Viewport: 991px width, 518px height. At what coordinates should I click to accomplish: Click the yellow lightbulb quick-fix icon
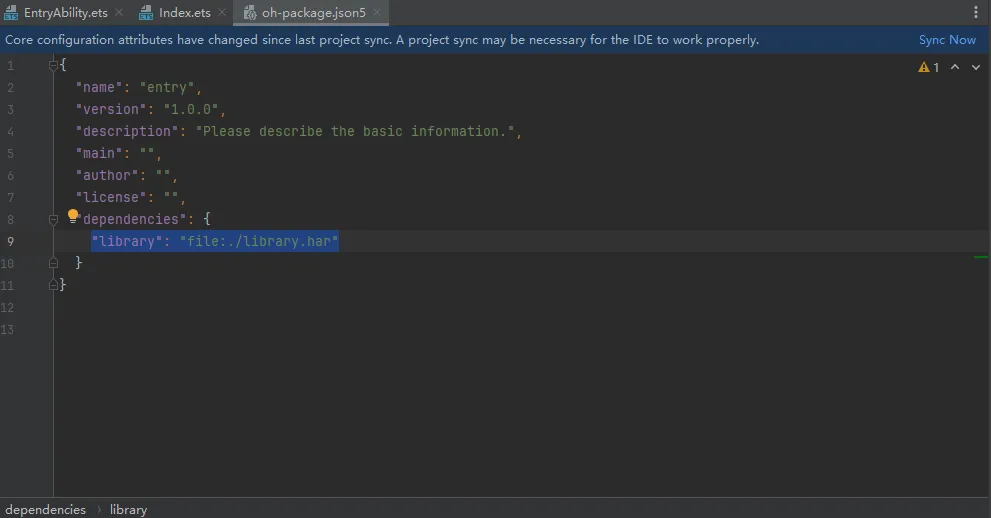pyautogui.click(x=73, y=217)
